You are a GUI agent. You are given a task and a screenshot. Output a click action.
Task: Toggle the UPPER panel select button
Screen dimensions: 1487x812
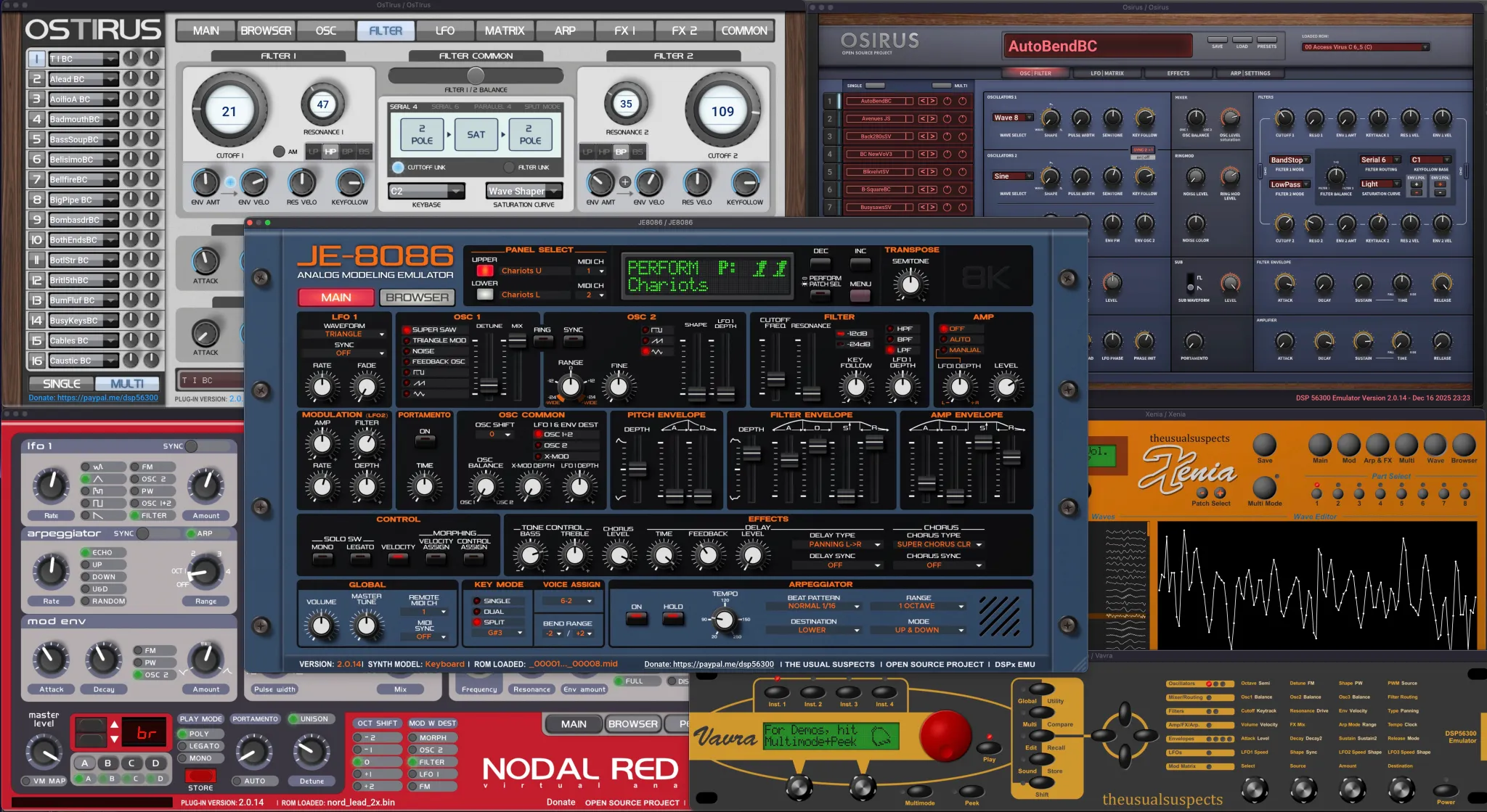[x=484, y=271]
